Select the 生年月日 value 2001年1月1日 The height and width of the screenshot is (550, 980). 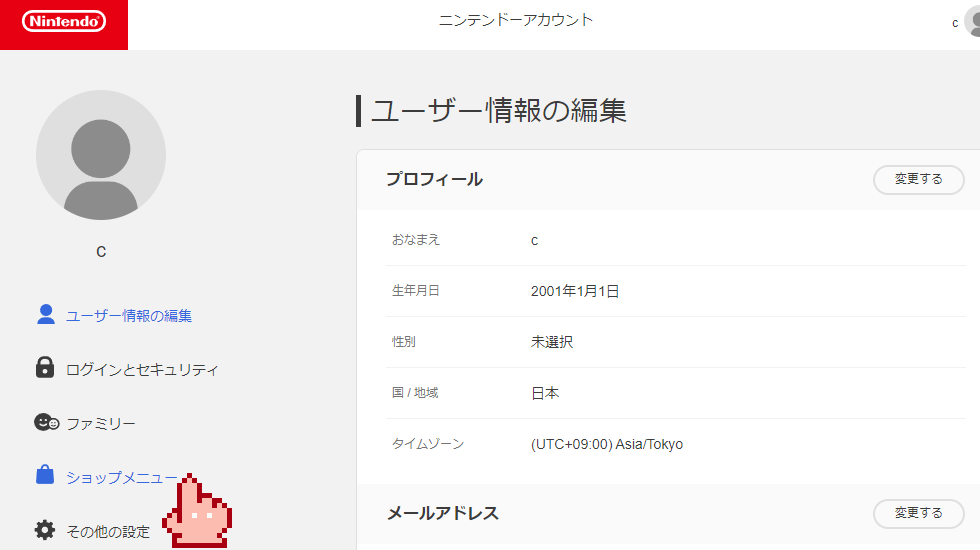tap(575, 291)
